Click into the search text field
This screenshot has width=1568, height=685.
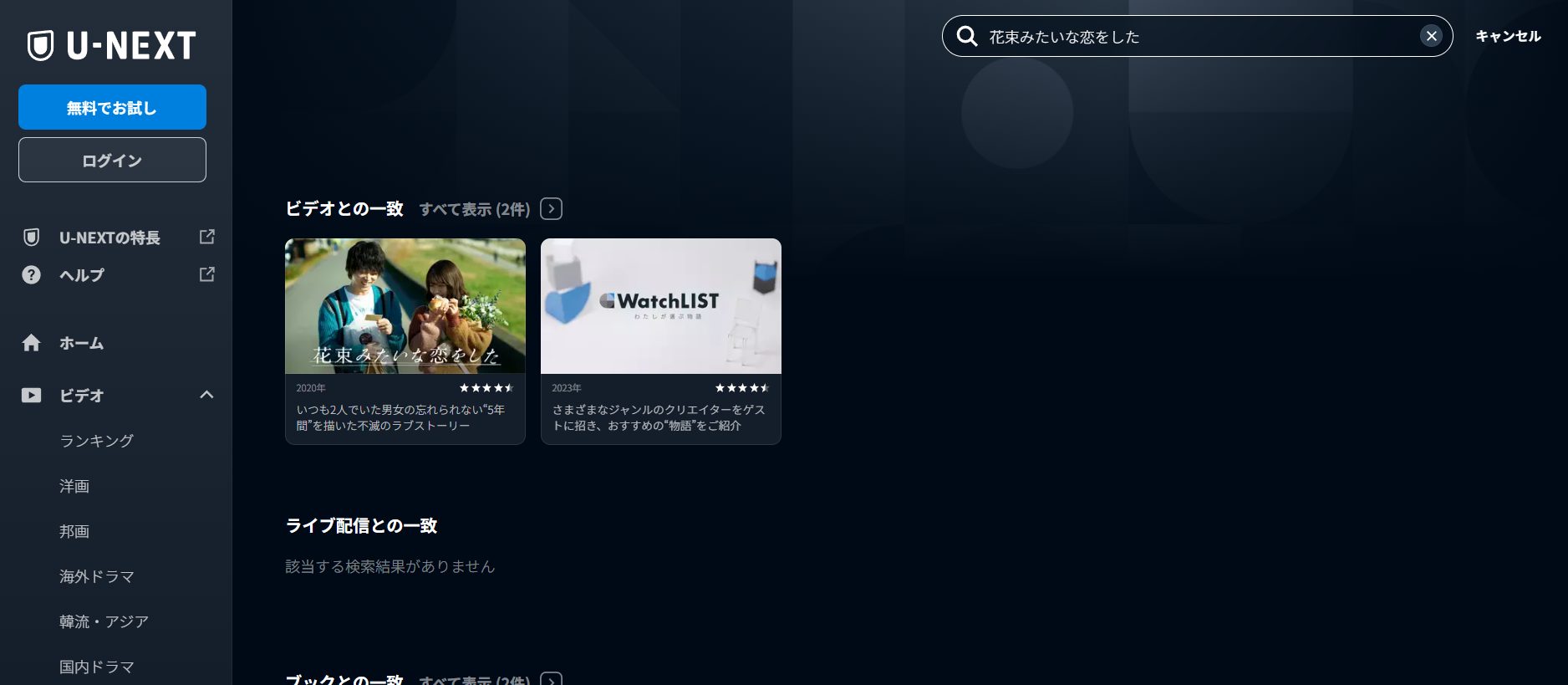[1195, 37]
